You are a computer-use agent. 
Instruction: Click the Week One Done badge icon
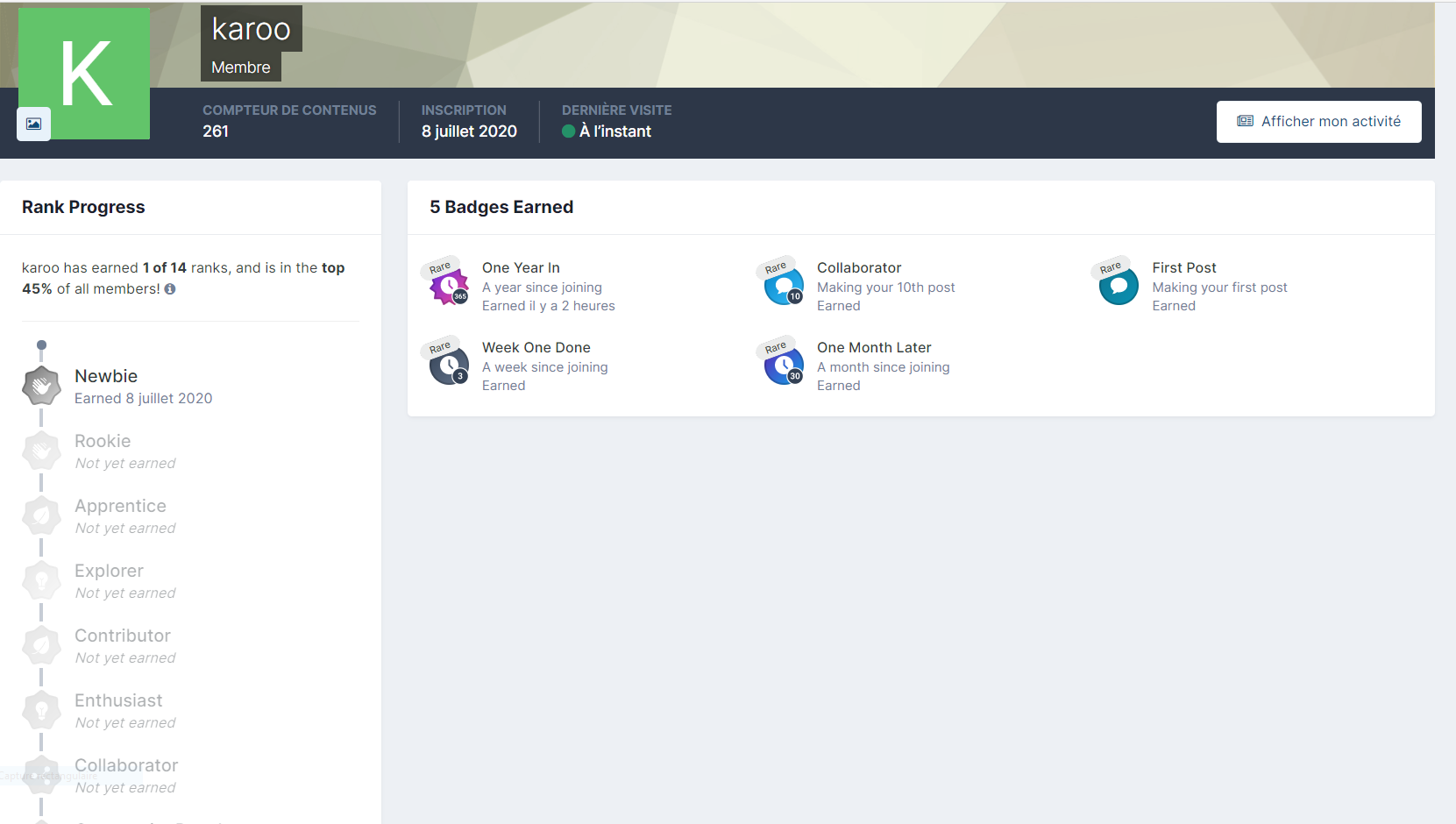point(449,366)
